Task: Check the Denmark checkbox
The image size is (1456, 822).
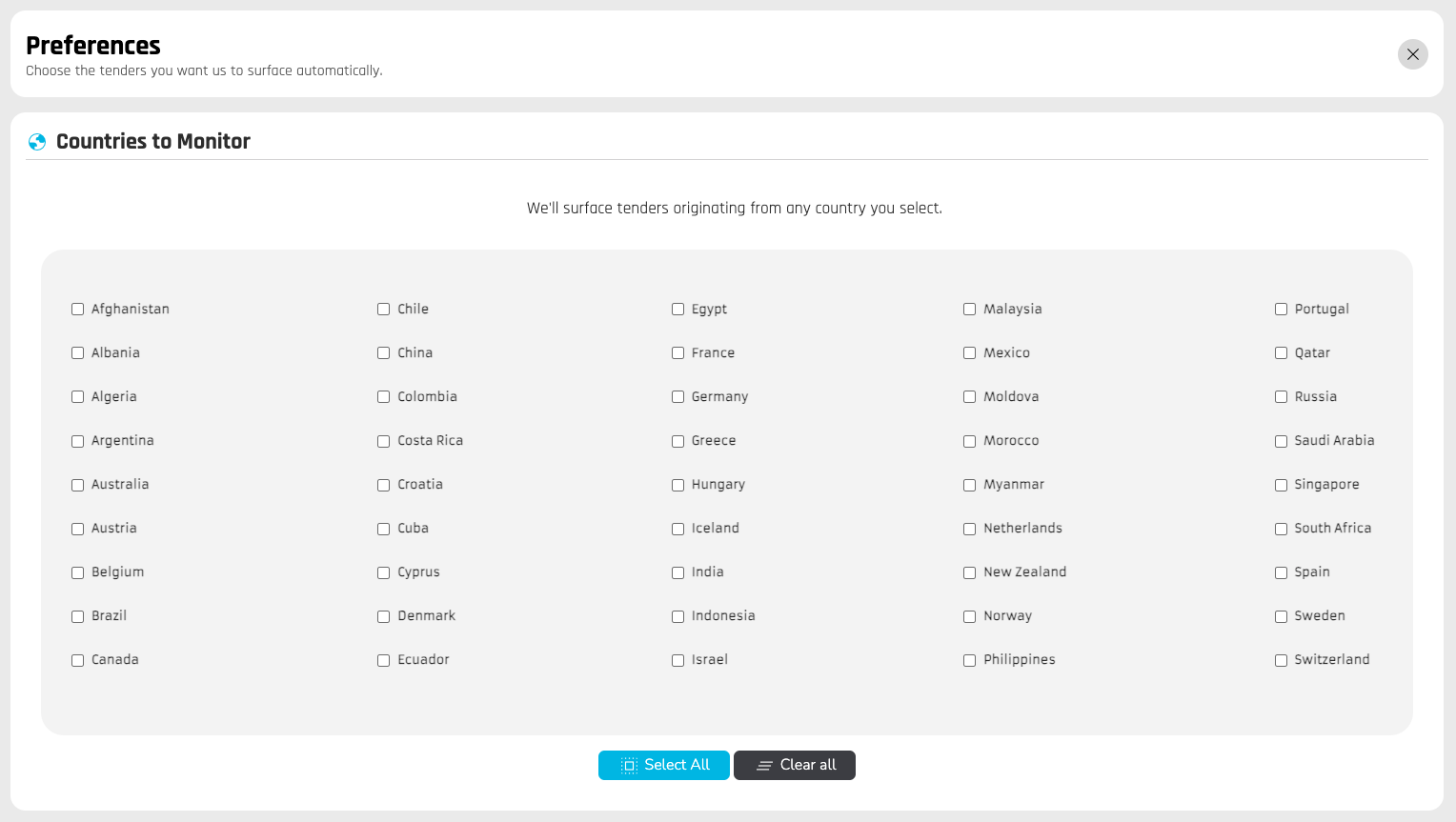Action: tap(384, 616)
